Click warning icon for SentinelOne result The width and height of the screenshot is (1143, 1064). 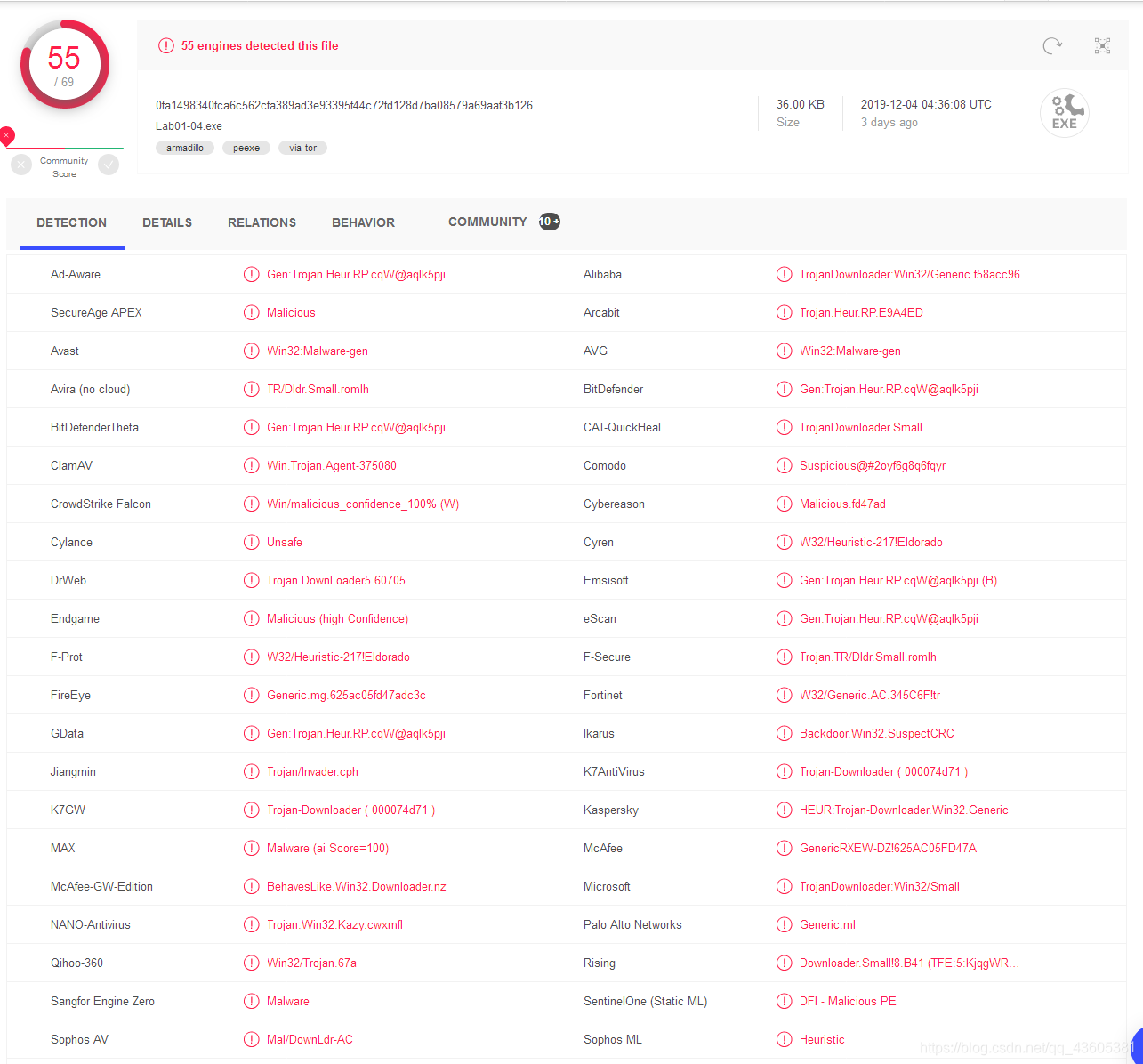tap(784, 1001)
